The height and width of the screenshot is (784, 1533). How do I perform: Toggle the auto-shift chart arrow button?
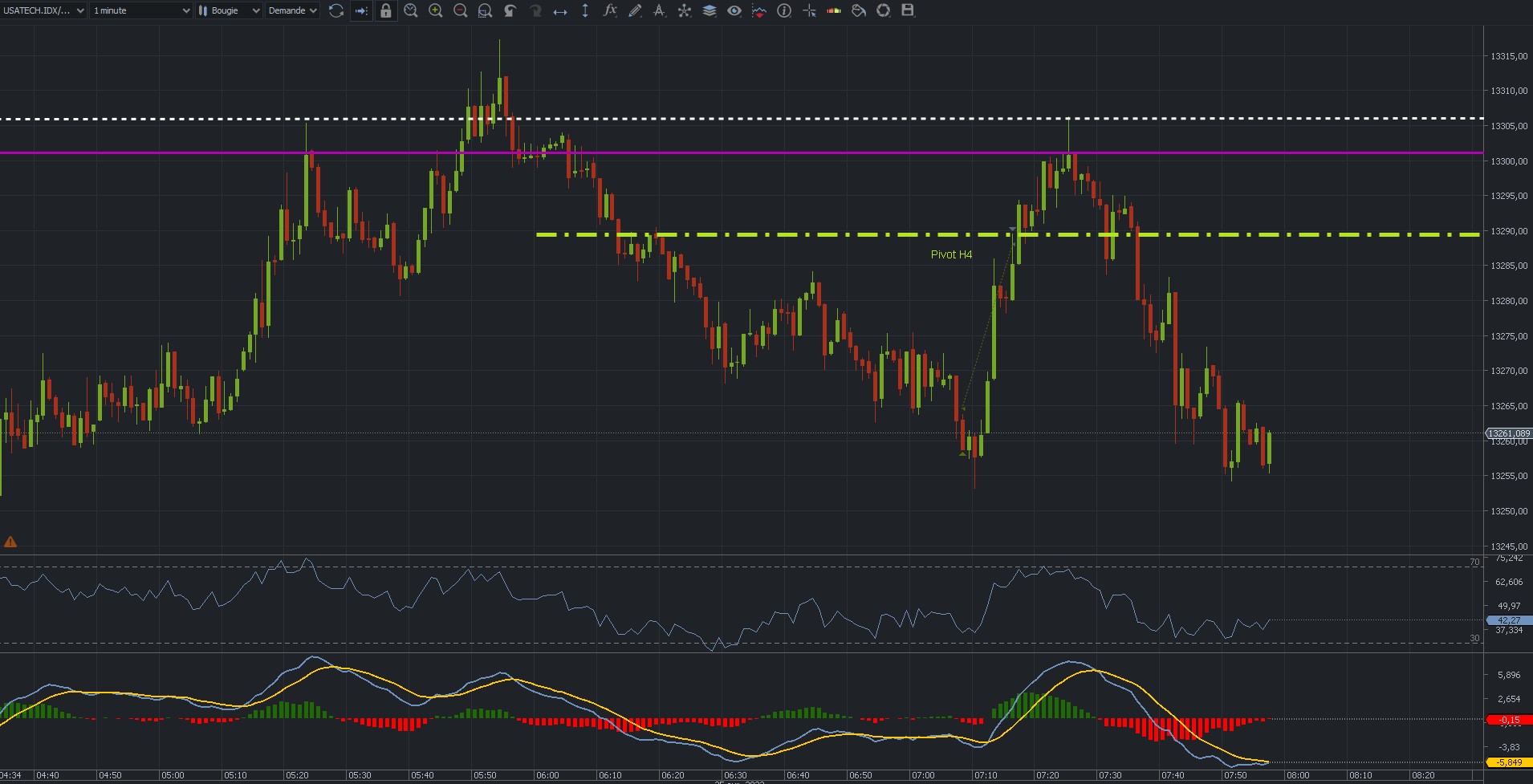(x=361, y=10)
